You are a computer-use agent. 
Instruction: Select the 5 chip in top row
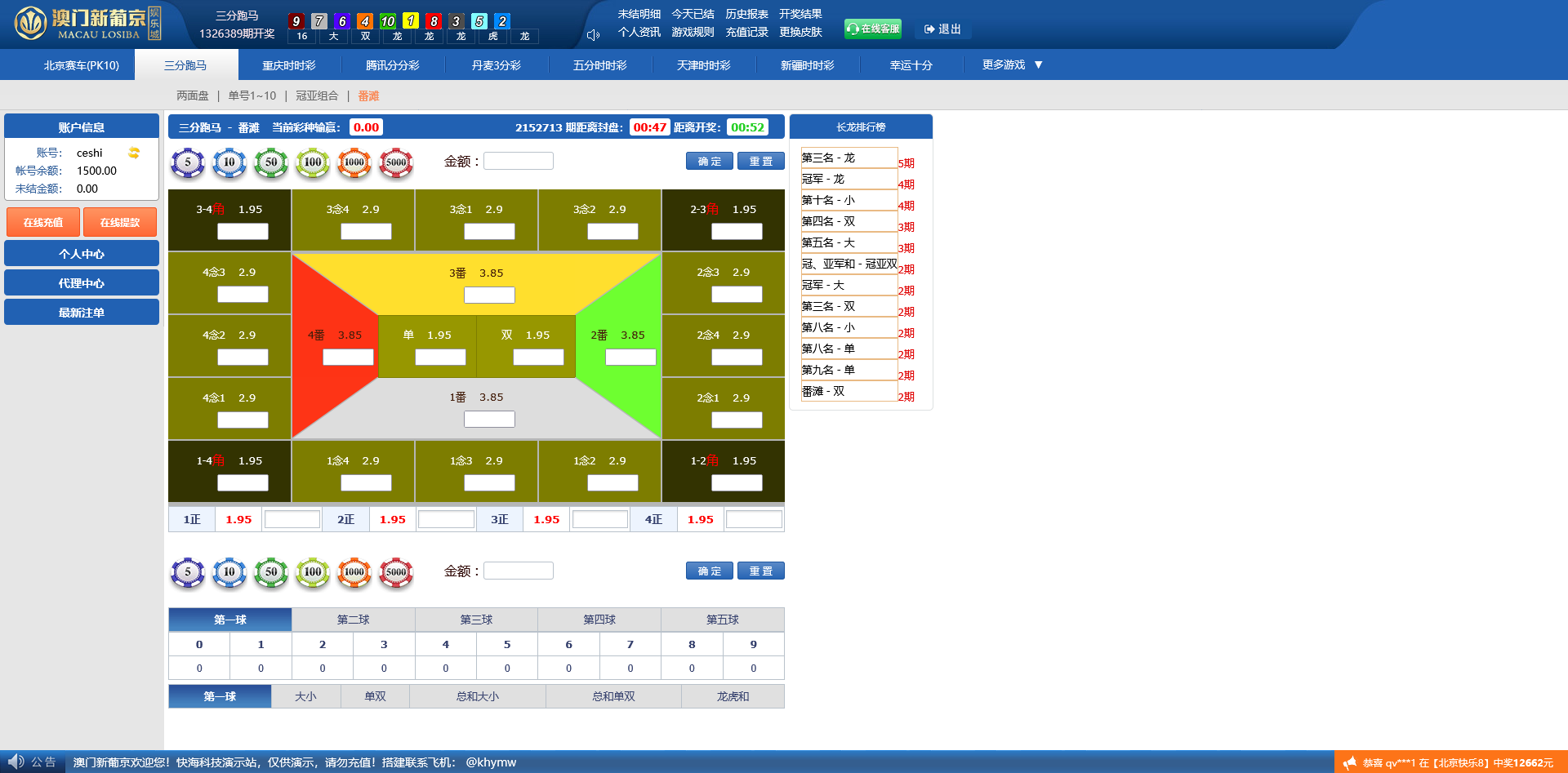[x=188, y=162]
